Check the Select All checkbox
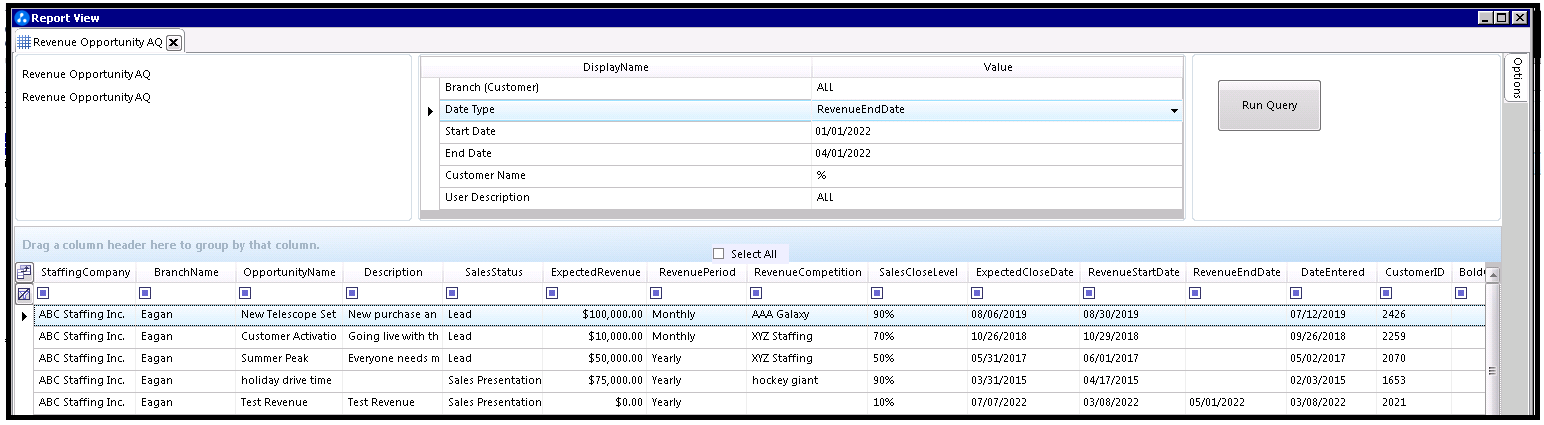This screenshot has height=425, width=1544. (718, 253)
